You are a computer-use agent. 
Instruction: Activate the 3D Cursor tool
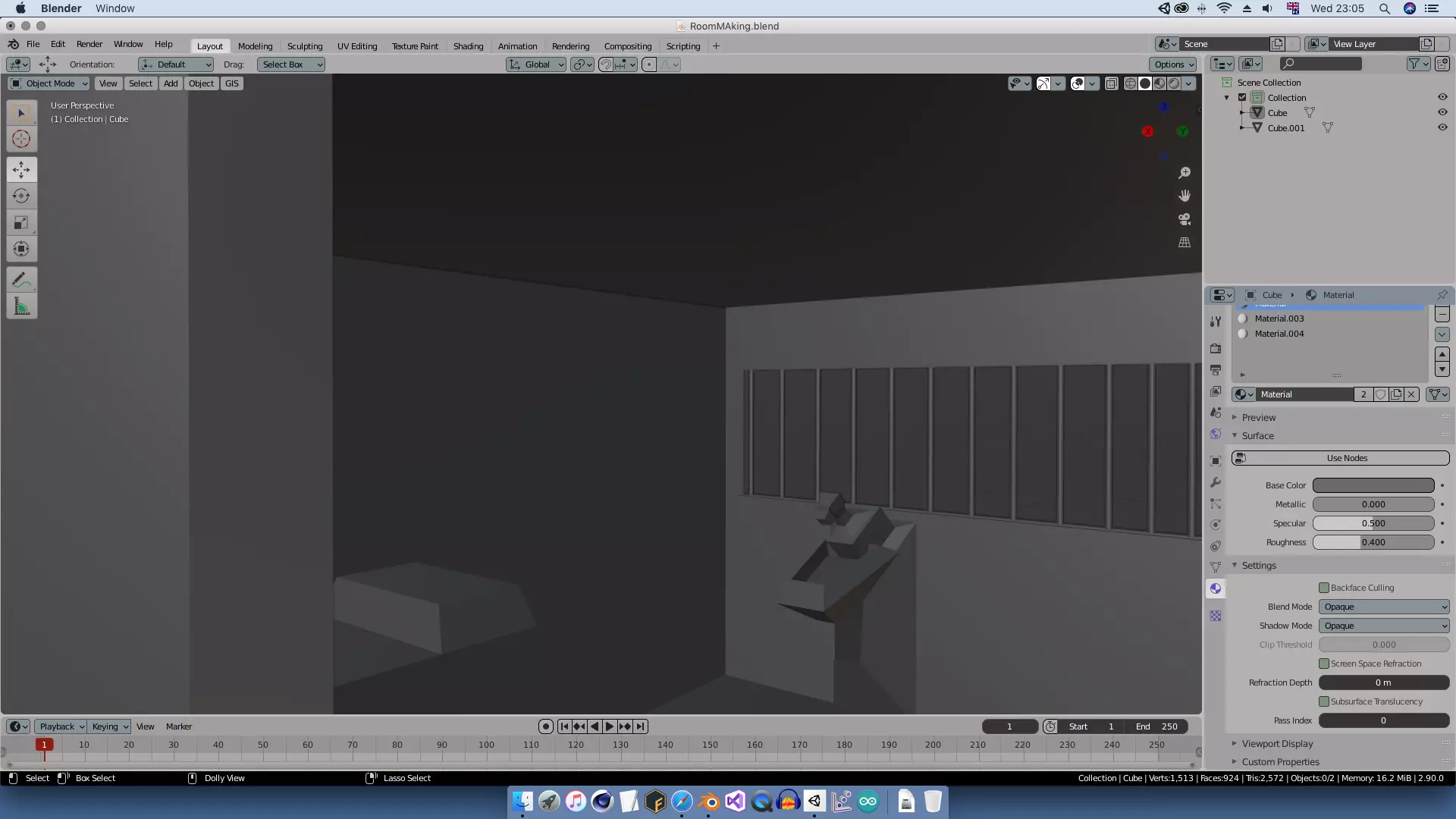[21, 139]
